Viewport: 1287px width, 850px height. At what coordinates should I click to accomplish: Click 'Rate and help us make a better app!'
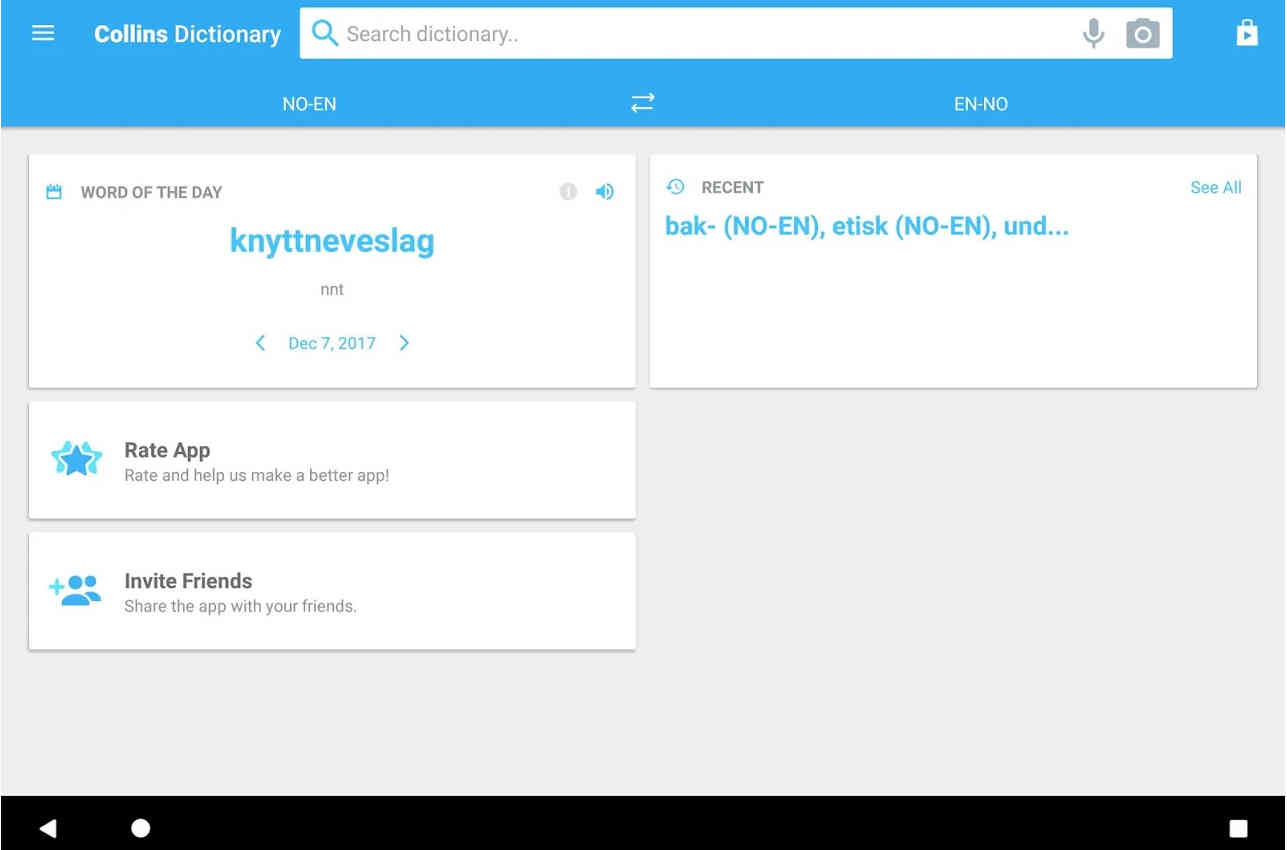pos(257,475)
